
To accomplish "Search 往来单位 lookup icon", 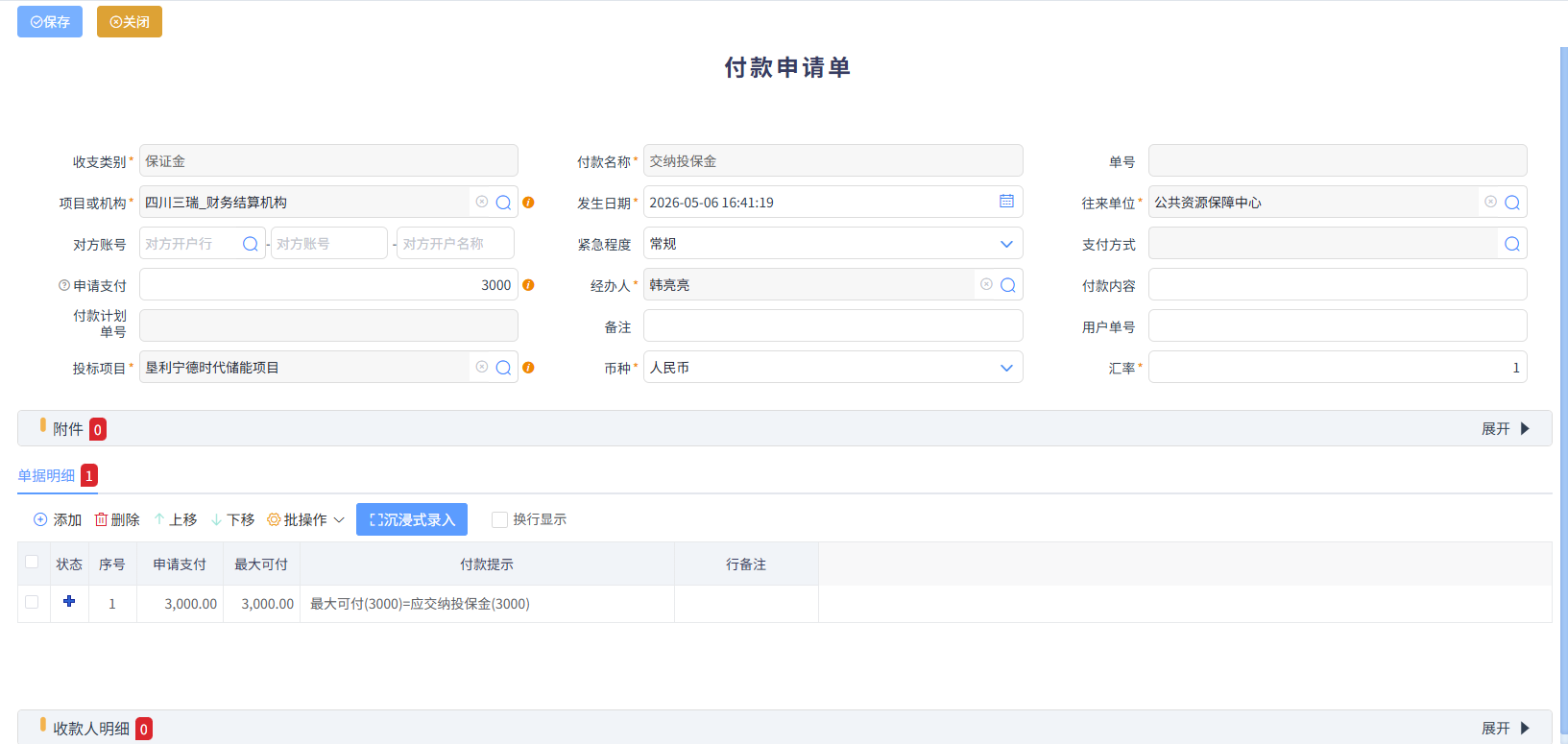I will click(1512, 203).
